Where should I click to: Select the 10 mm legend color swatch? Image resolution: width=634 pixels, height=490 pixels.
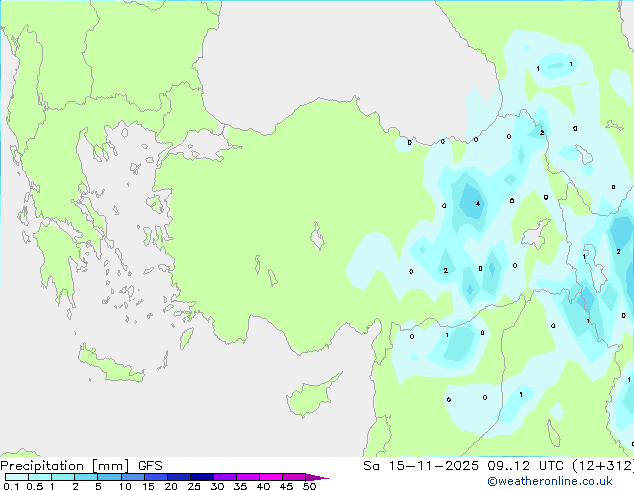tap(132, 477)
